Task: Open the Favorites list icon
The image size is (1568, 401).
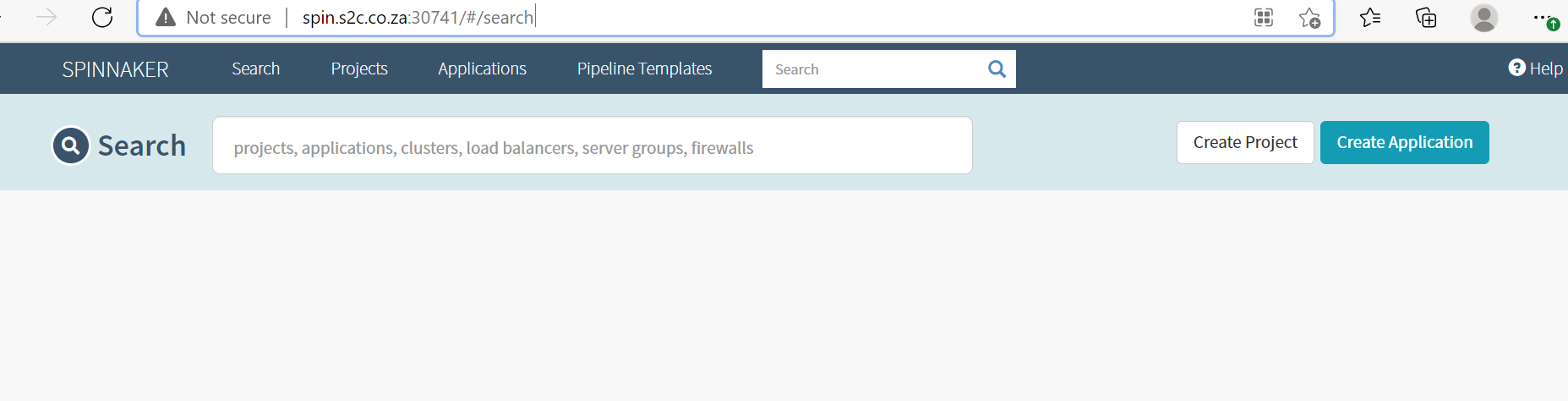Action: coord(1370,17)
